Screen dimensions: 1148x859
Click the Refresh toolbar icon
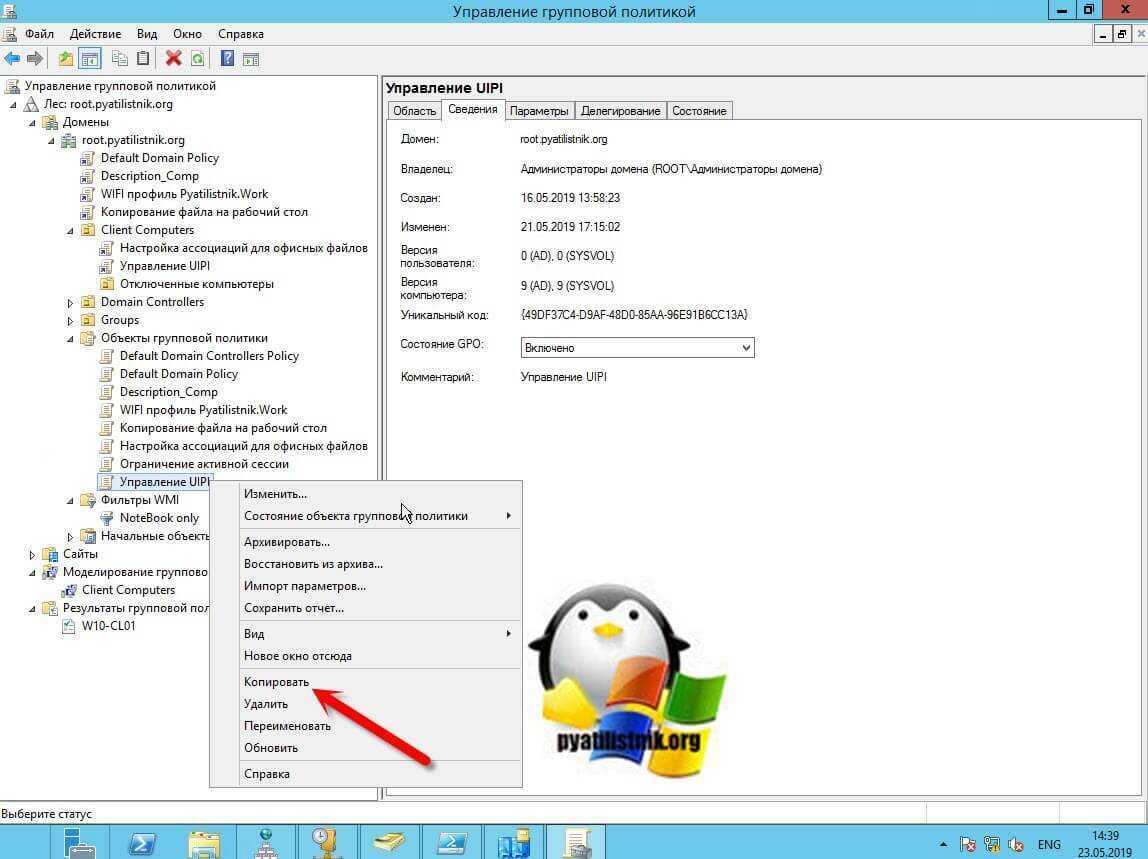pyautogui.click(x=197, y=59)
